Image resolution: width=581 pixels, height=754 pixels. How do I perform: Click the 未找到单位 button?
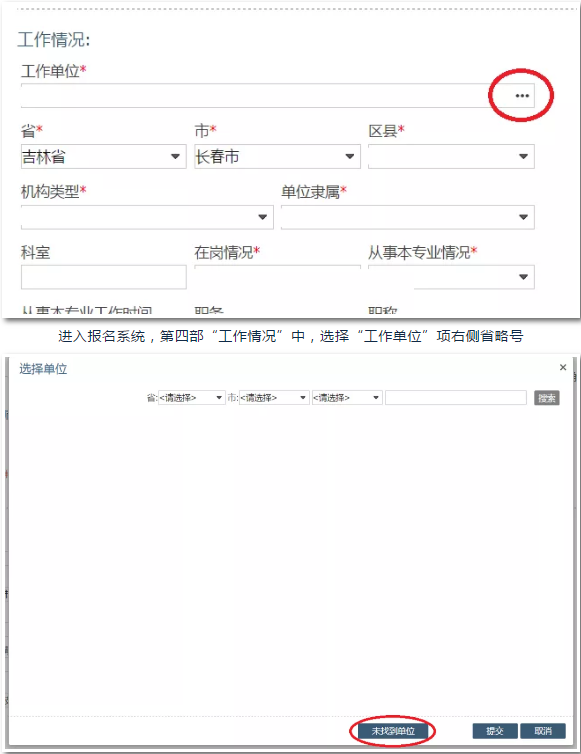tap(393, 731)
